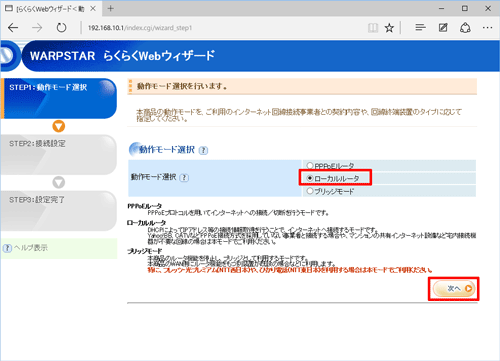500x361 pixels.
Task: Select the PPPoEルータ radio button
Action: (310, 165)
